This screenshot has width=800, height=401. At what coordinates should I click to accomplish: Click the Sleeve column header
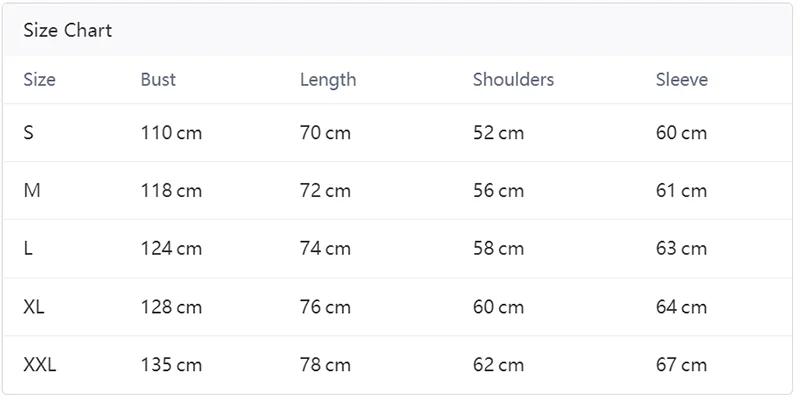(x=682, y=80)
